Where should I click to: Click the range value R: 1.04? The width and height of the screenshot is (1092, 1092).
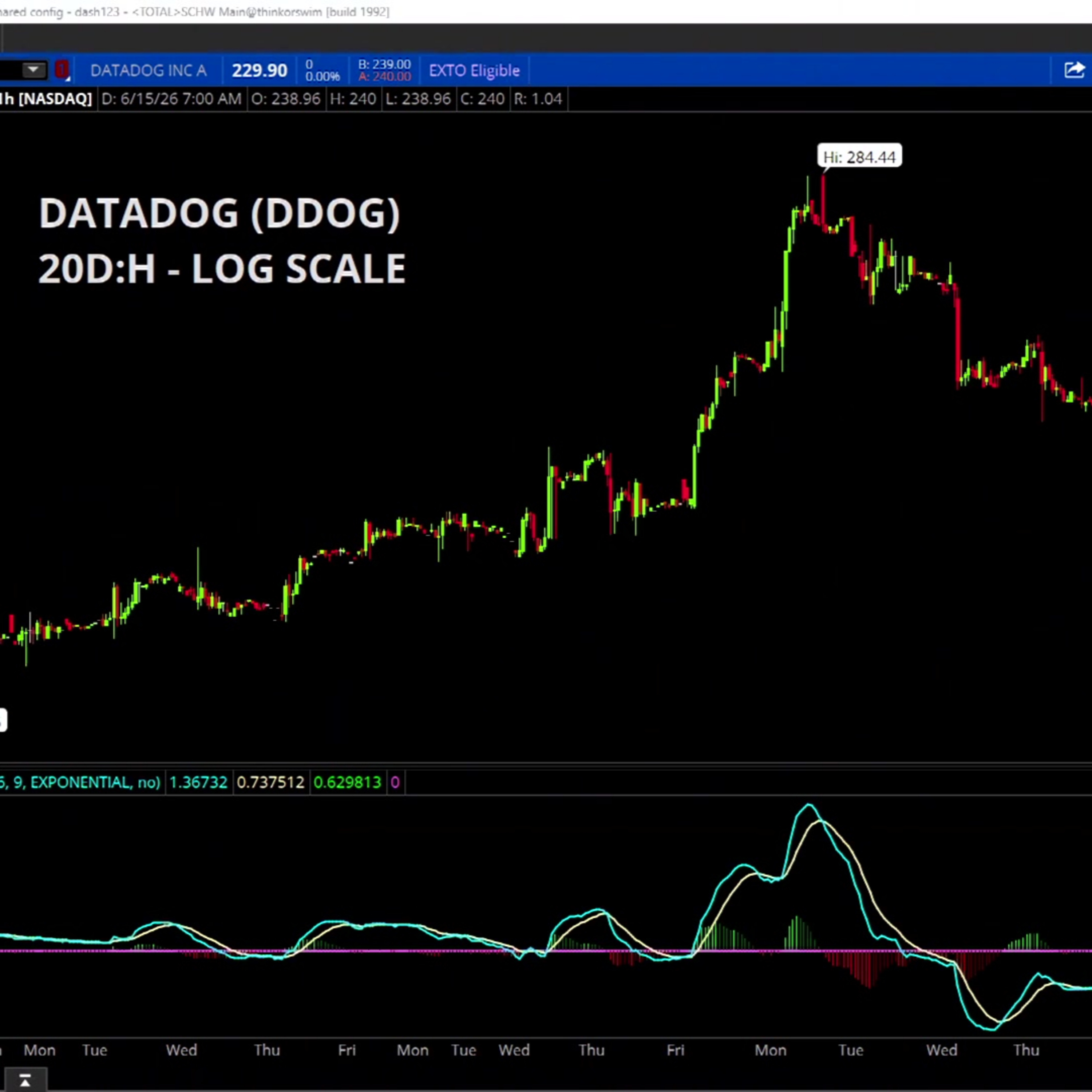pos(538,99)
